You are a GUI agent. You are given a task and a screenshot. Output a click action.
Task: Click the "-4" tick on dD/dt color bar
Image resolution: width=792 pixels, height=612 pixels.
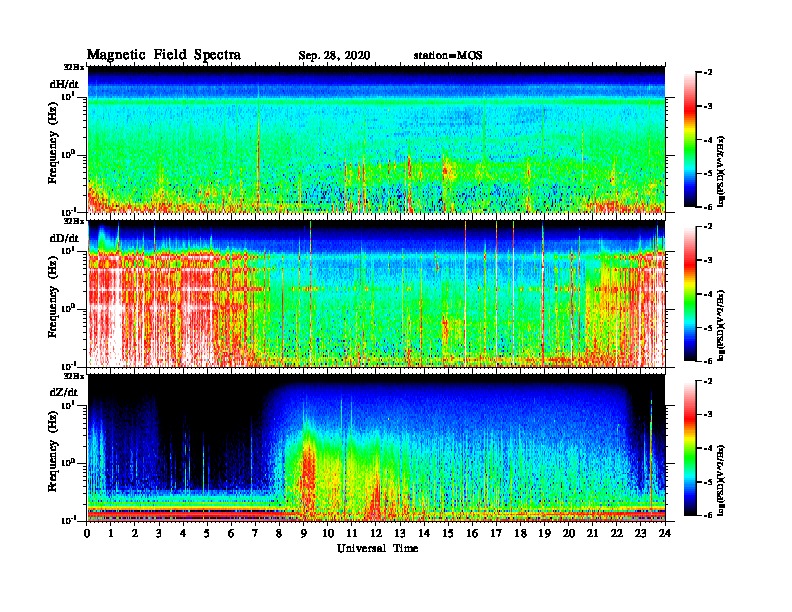(x=708, y=294)
